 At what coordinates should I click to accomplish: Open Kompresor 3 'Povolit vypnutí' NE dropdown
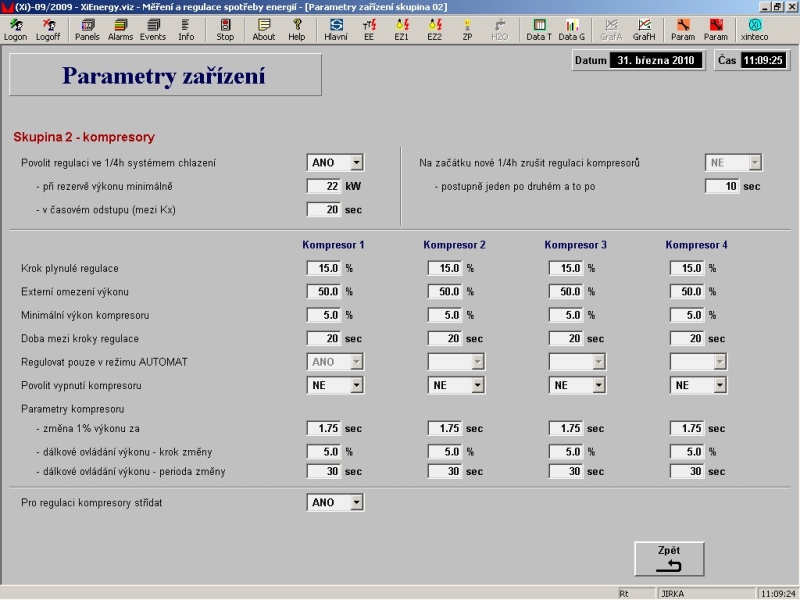(577, 385)
